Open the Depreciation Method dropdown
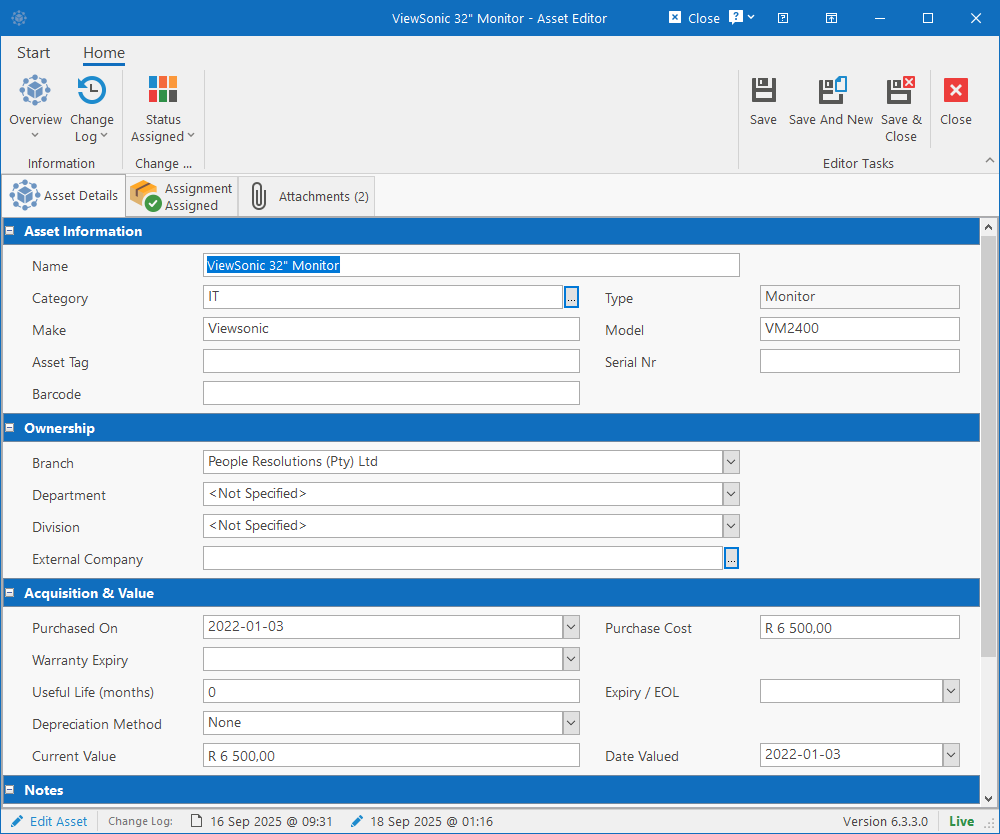Screen dimensions: 1000x834 [x=571, y=723]
